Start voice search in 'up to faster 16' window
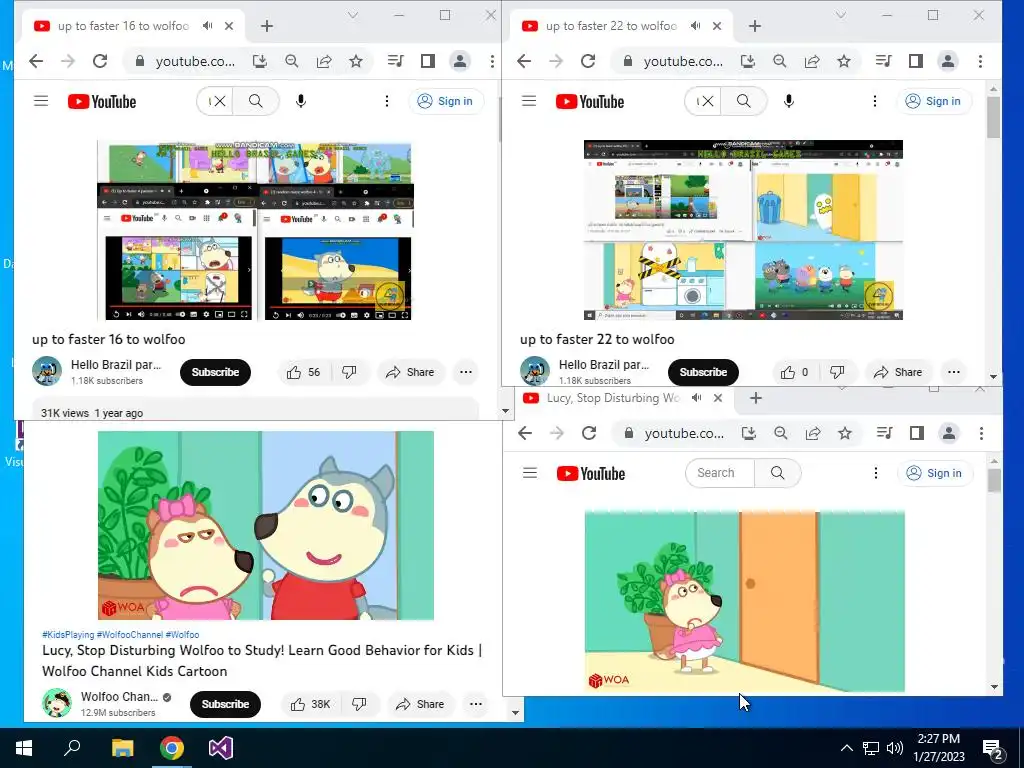The image size is (1024, 768). (x=301, y=101)
